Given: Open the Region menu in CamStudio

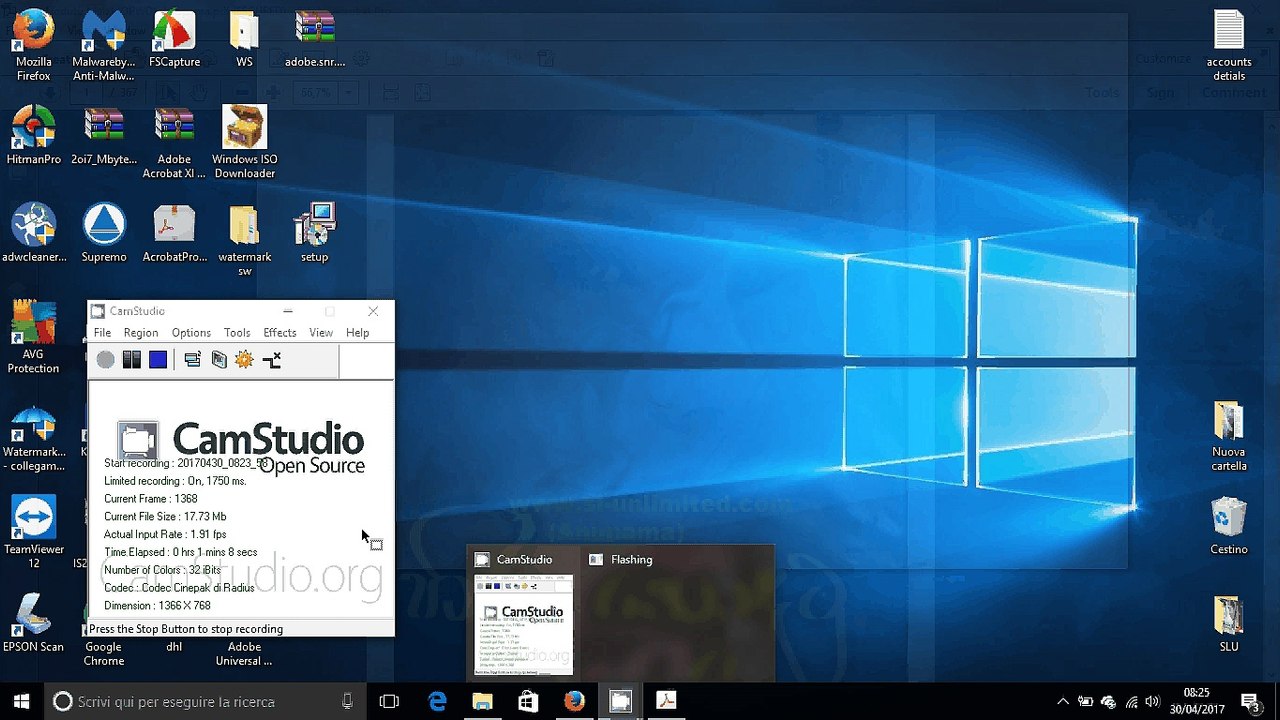Looking at the screenshot, I should [141, 333].
